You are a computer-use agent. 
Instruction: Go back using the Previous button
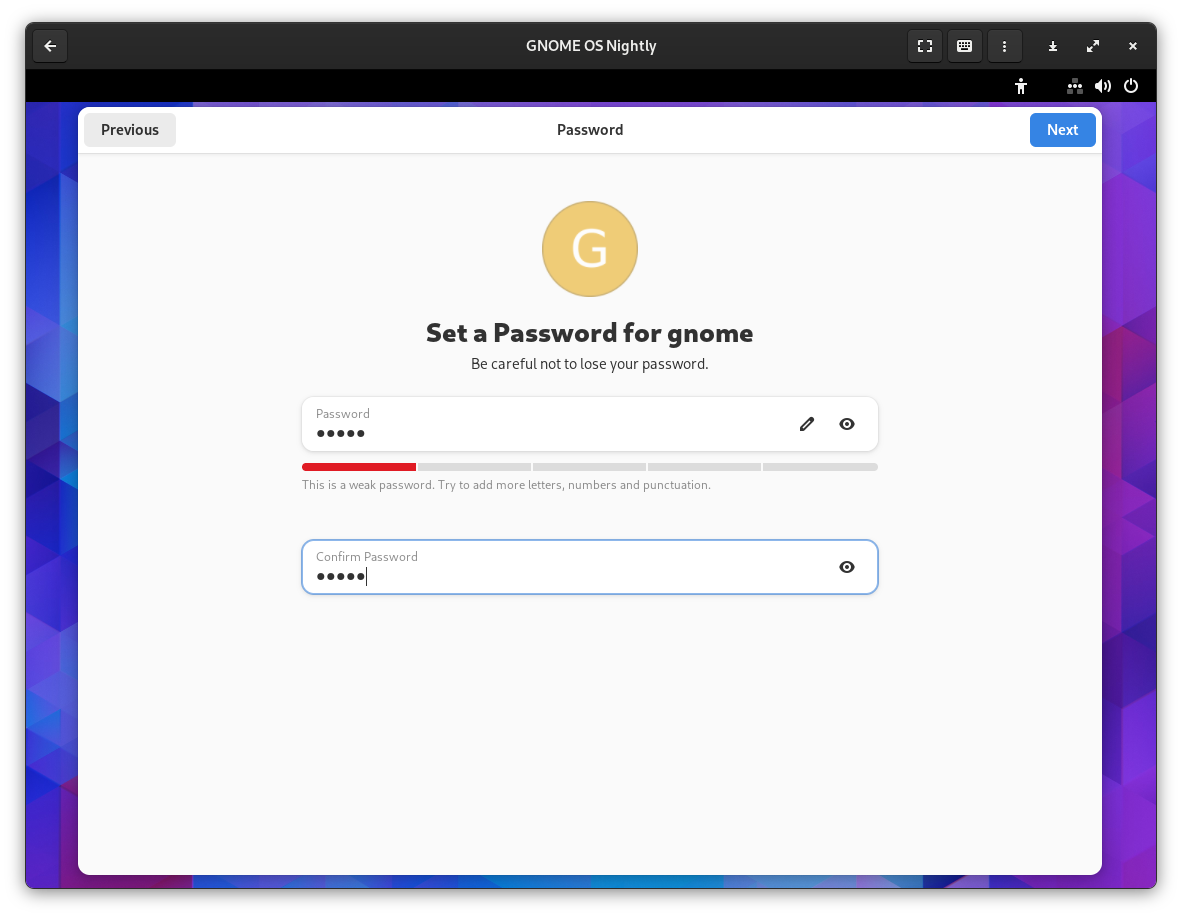click(129, 129)
